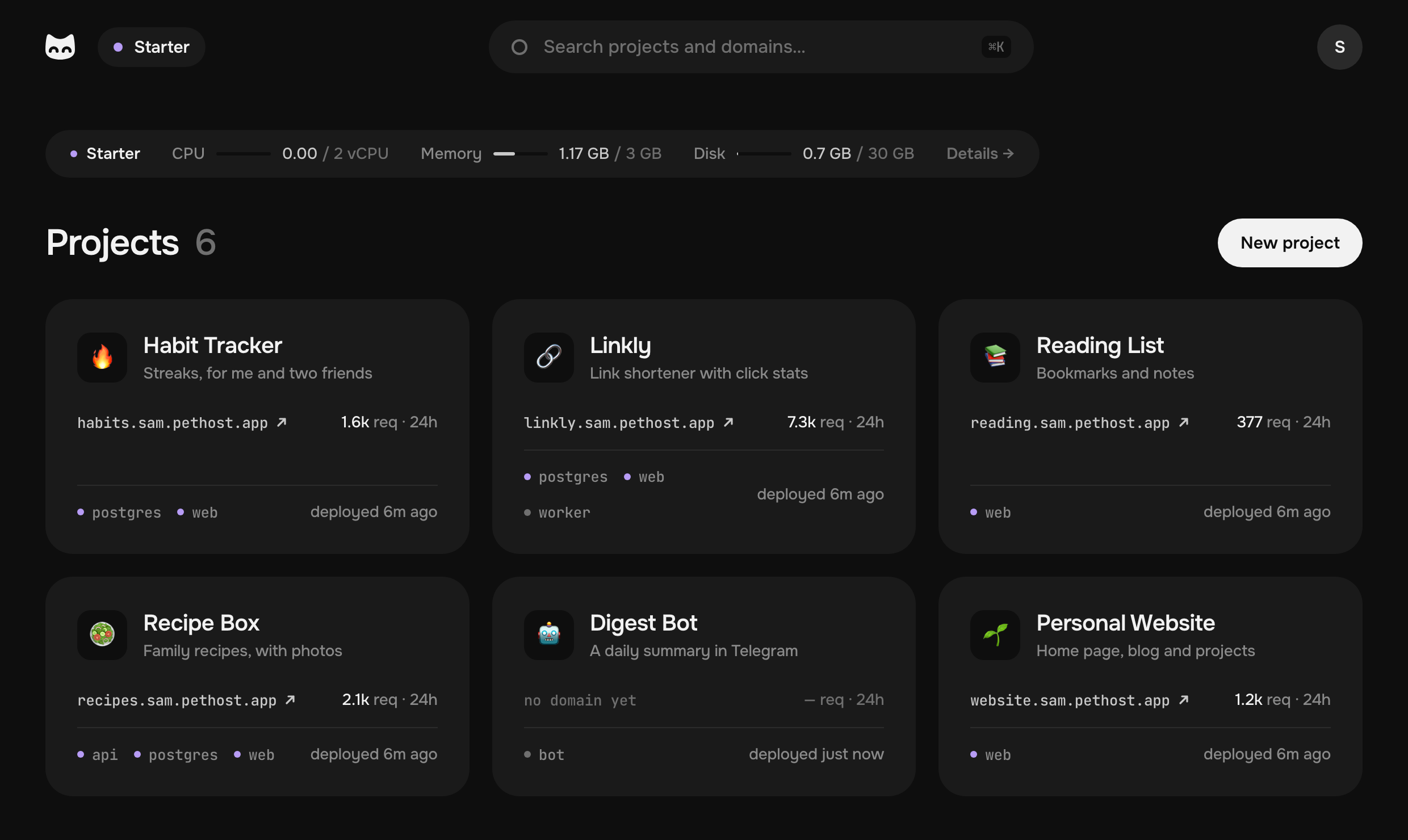Screen dimensions: 1408x840
Task: Select postgres service in Habit Tracker
Action: point(119,513)
